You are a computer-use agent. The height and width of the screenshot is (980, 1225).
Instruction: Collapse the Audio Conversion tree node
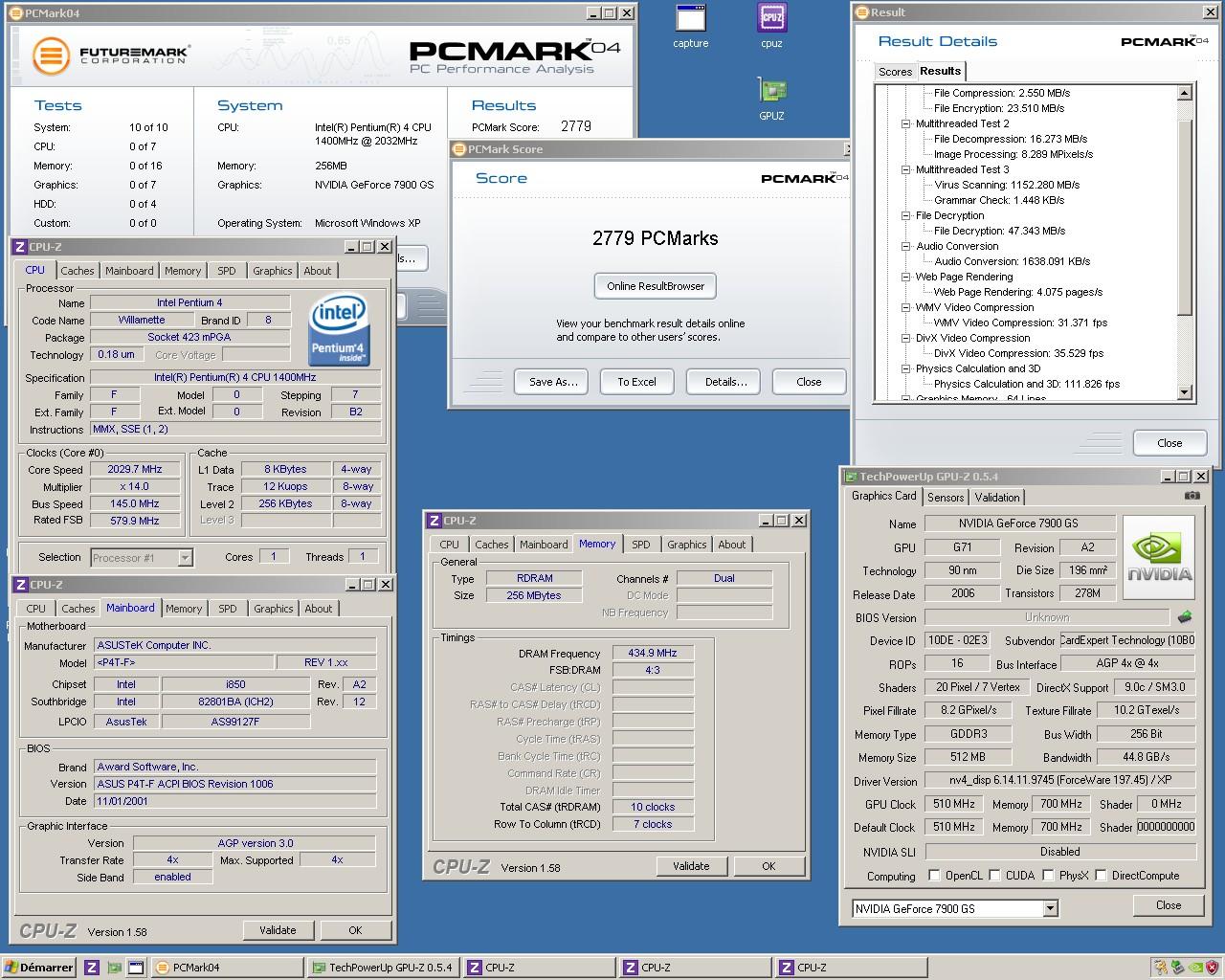(905, 246)
